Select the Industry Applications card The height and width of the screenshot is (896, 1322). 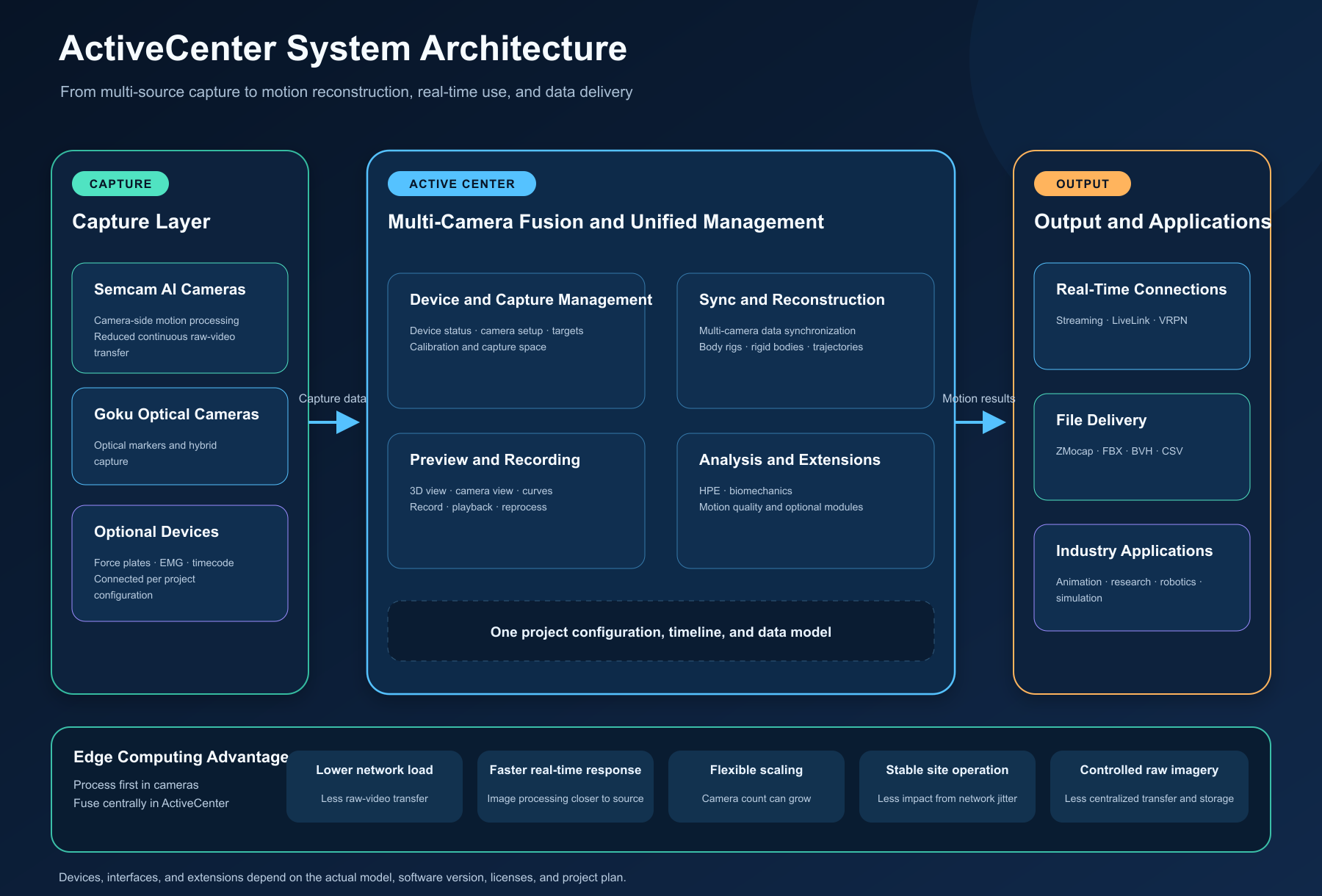click(x=1142, y=577)
